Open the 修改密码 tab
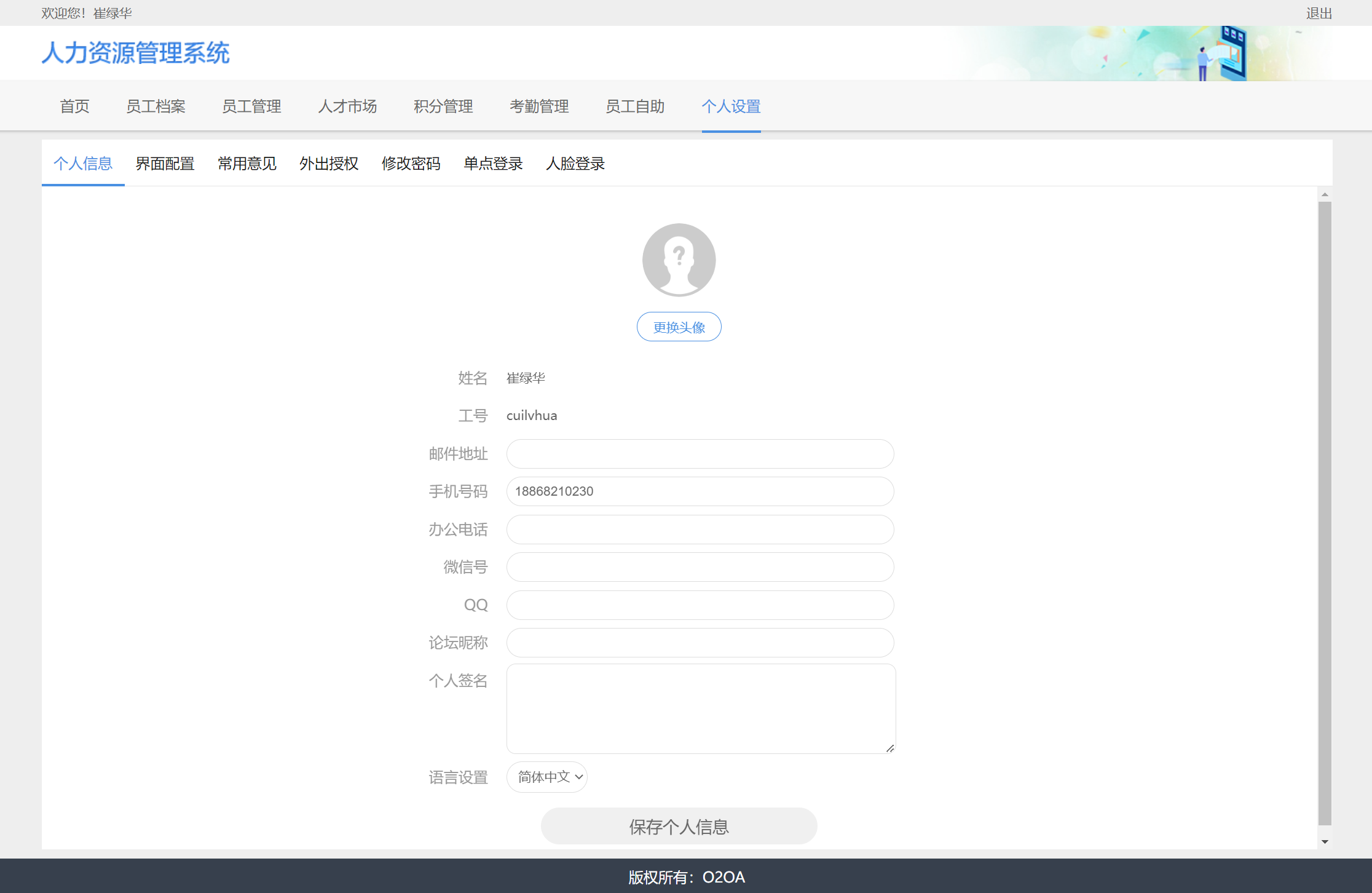 (411, 164)
